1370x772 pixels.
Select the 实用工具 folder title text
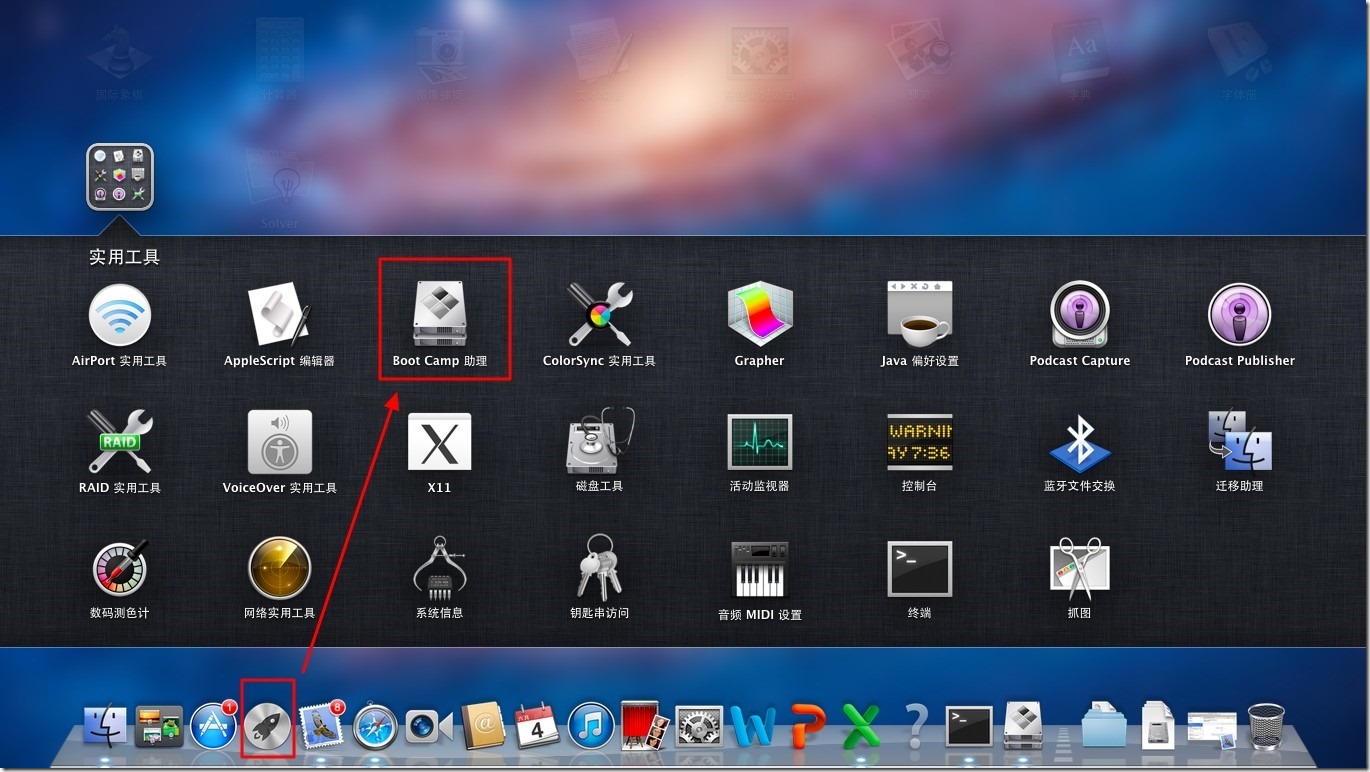pos(125,257)
